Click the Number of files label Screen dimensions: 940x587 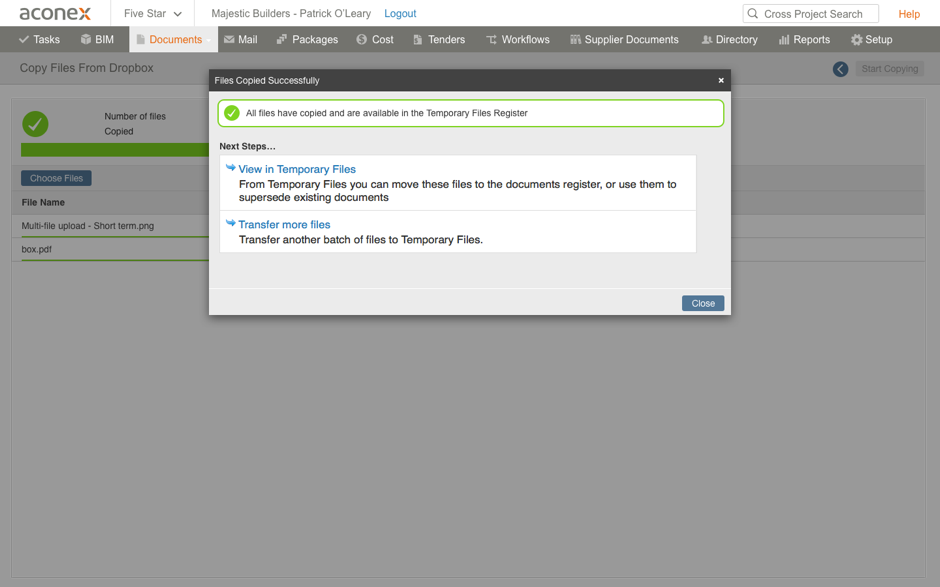coord(135,116)
